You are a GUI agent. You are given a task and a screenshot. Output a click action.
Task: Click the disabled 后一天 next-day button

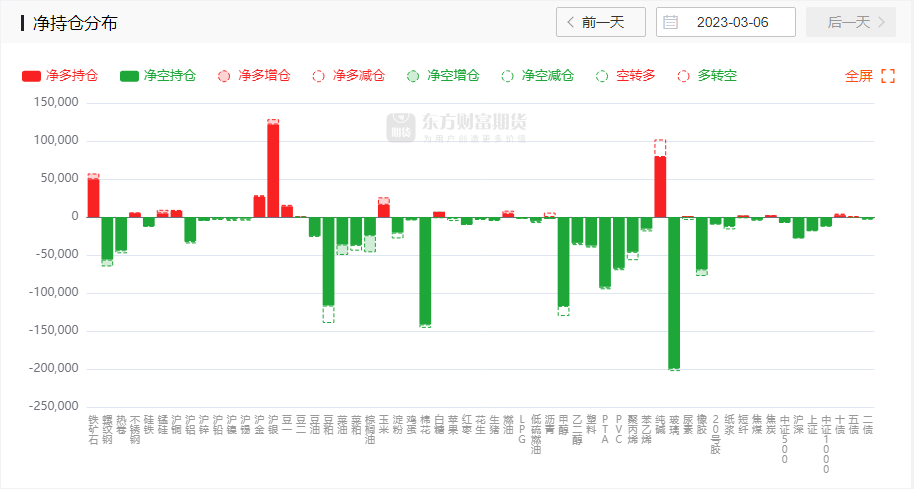(x=850, y=22)
